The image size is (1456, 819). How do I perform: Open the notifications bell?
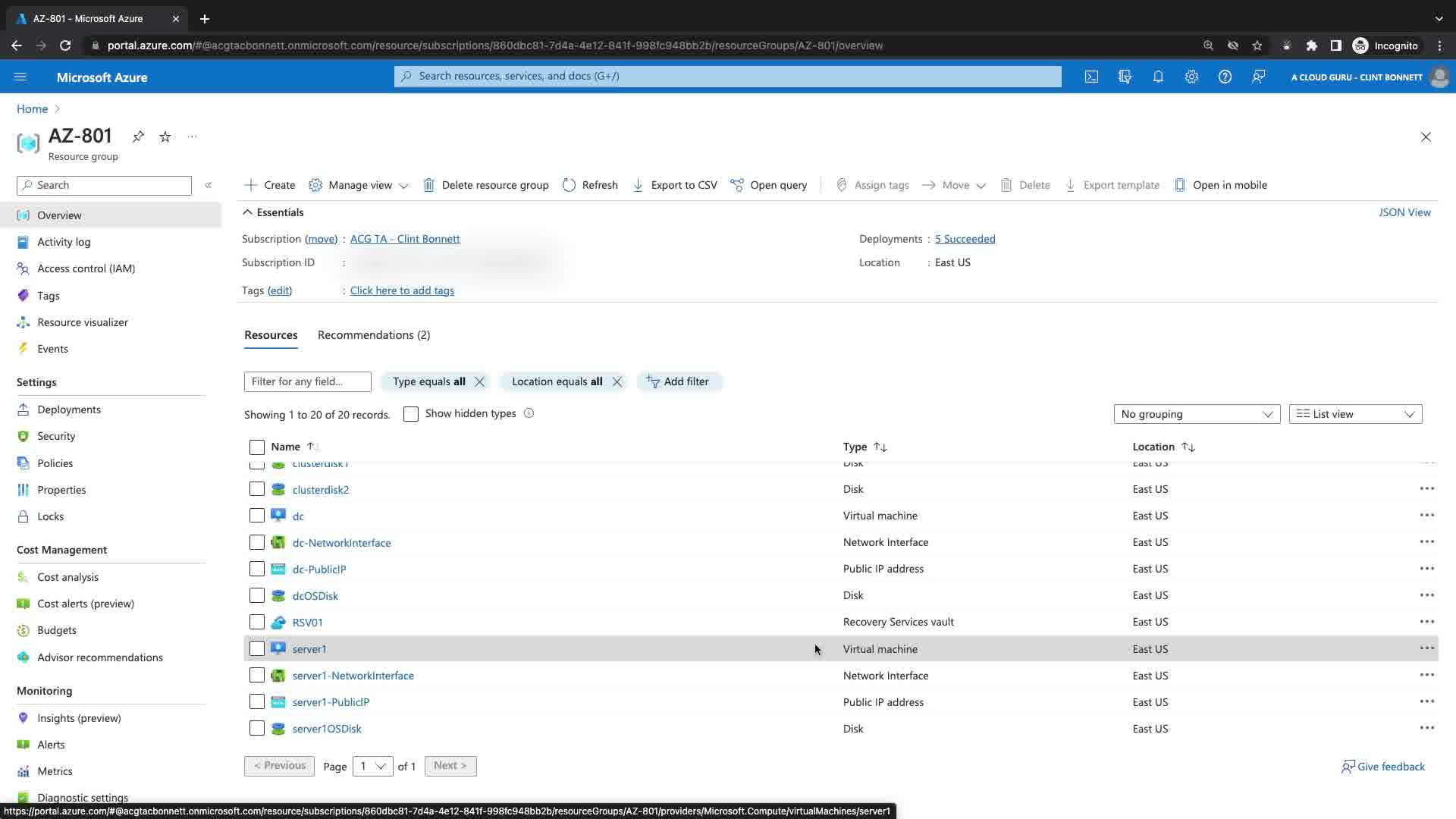tap(1158, 77)
